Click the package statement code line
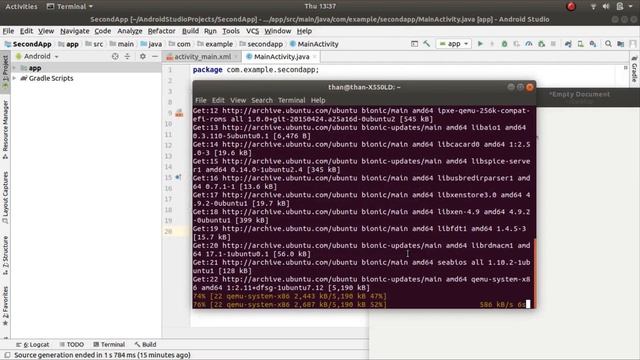The width and height of the screenshot is (640, 360). point(256,70)
